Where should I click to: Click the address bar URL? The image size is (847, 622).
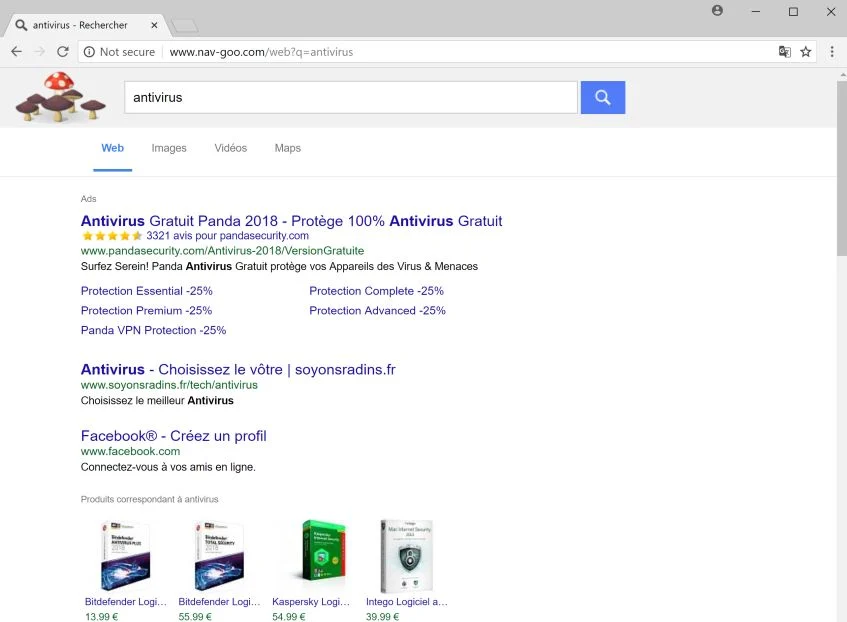[261, 52]
